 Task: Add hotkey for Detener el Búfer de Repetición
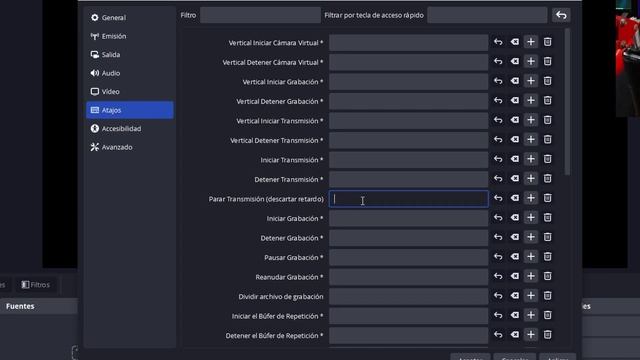click(x=531, y=335)
